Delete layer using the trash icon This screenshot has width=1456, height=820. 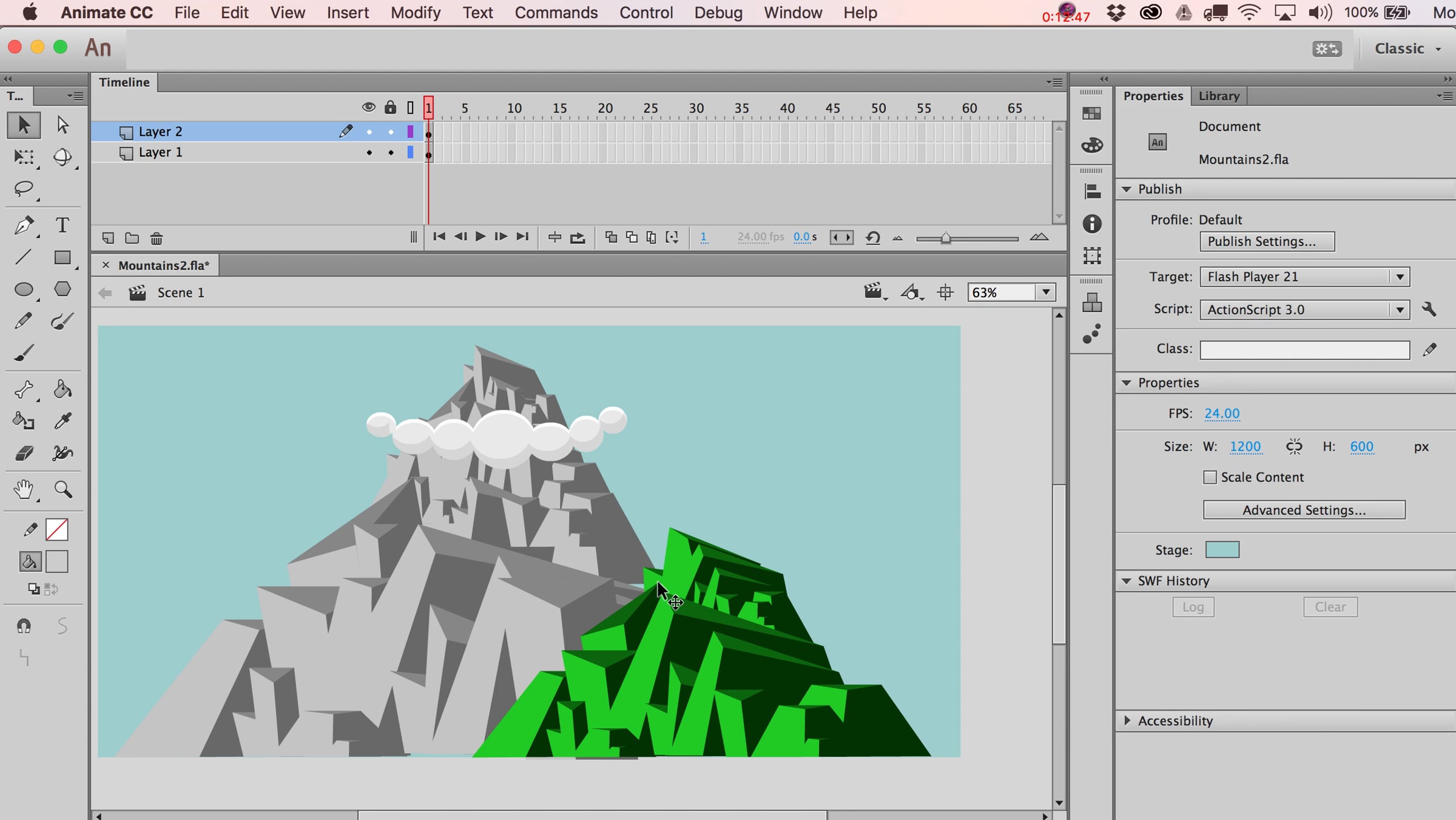(x=157, y=239)
